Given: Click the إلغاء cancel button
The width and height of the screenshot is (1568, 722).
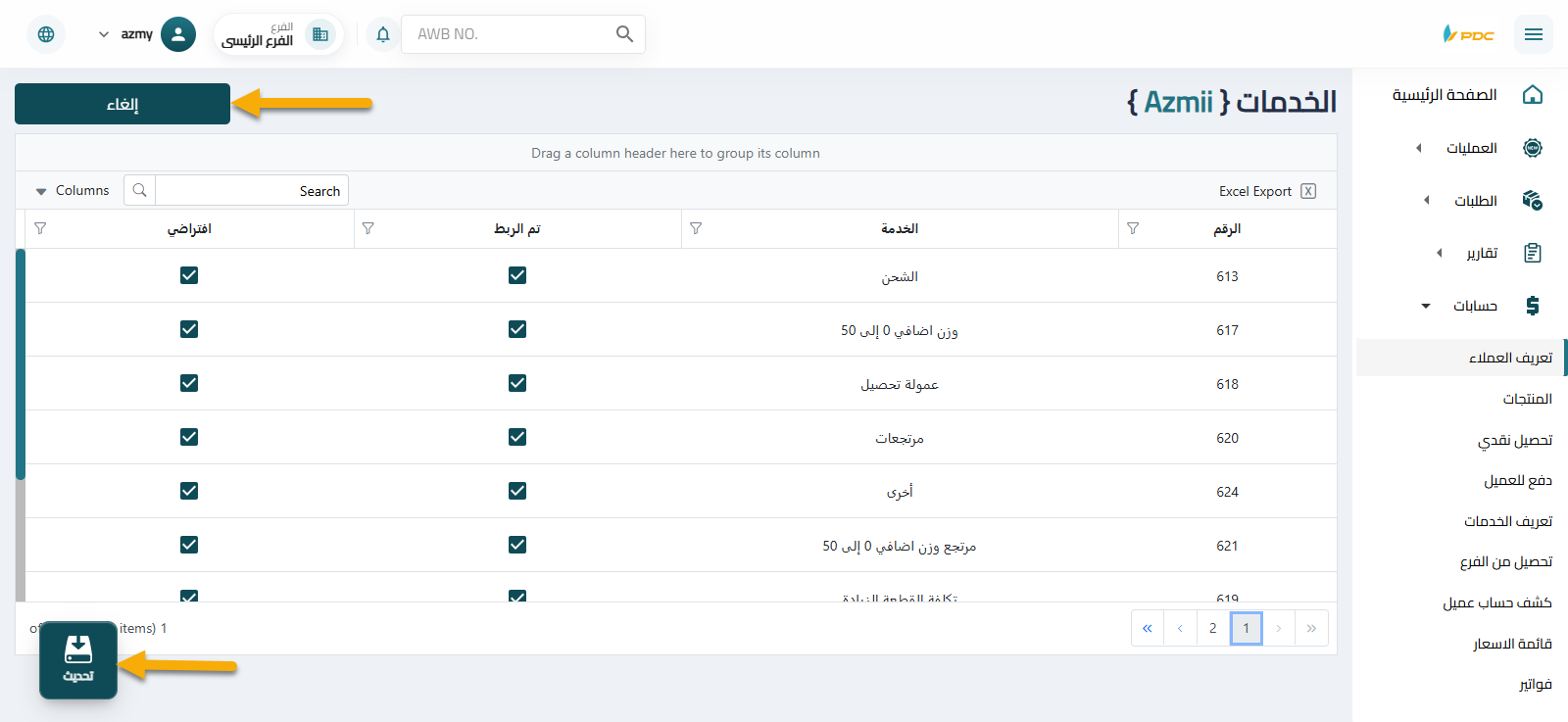Looking at the screenshot, I should 122,104.
